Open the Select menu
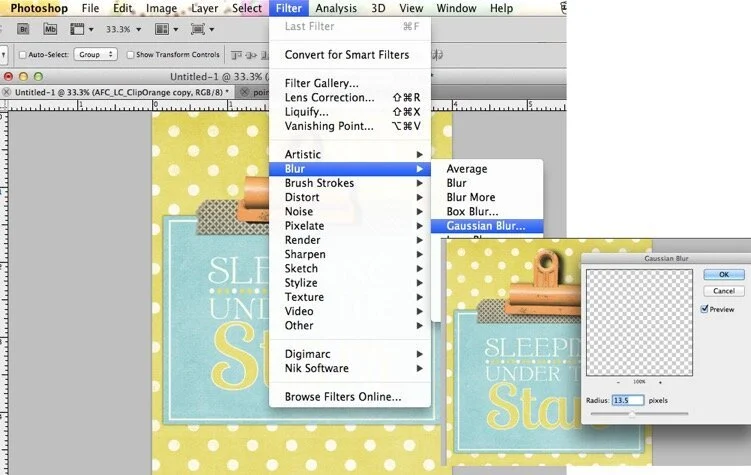Image resolution: width=751 pixels, height=475 pixels. pyautogui.click(x=247, y=8)
